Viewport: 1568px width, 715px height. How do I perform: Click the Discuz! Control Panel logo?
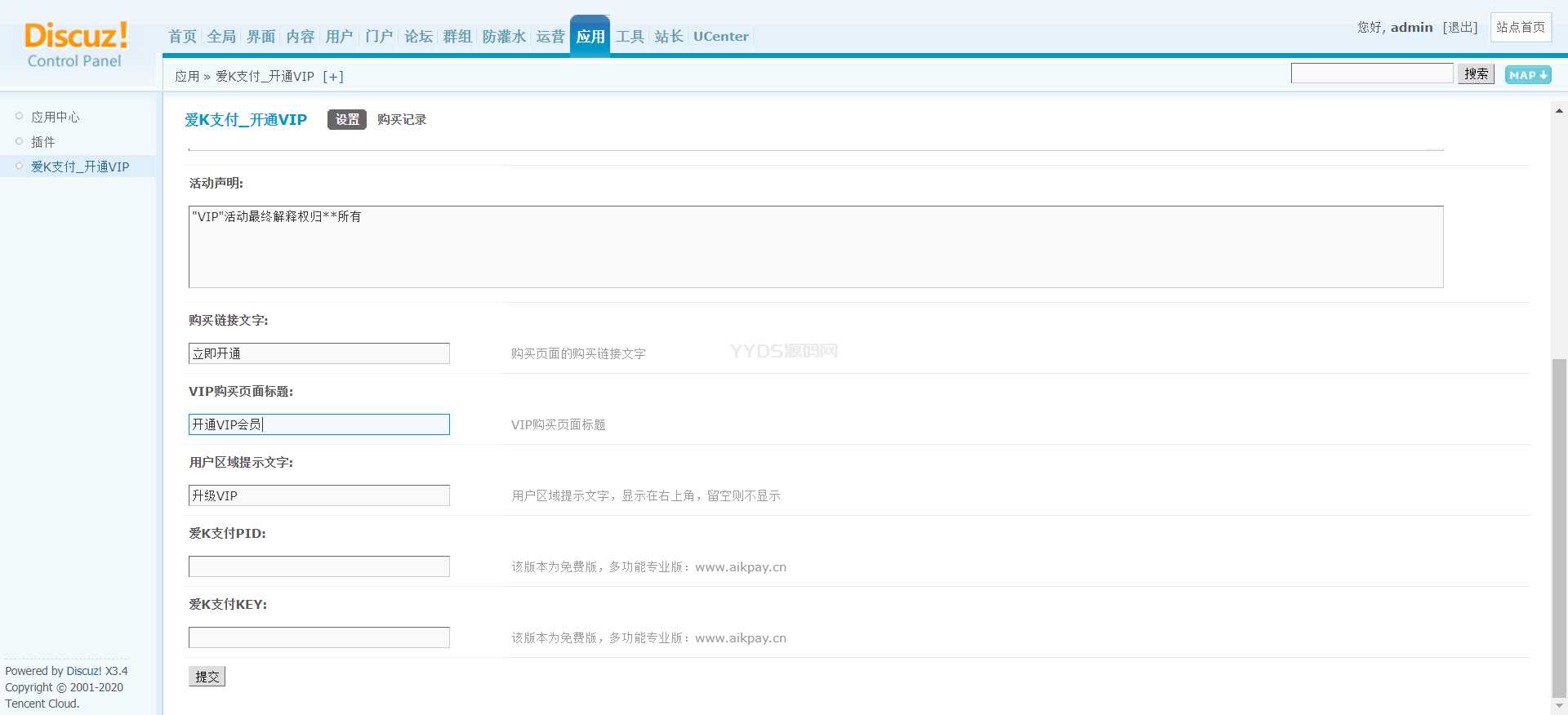point(75,45)
